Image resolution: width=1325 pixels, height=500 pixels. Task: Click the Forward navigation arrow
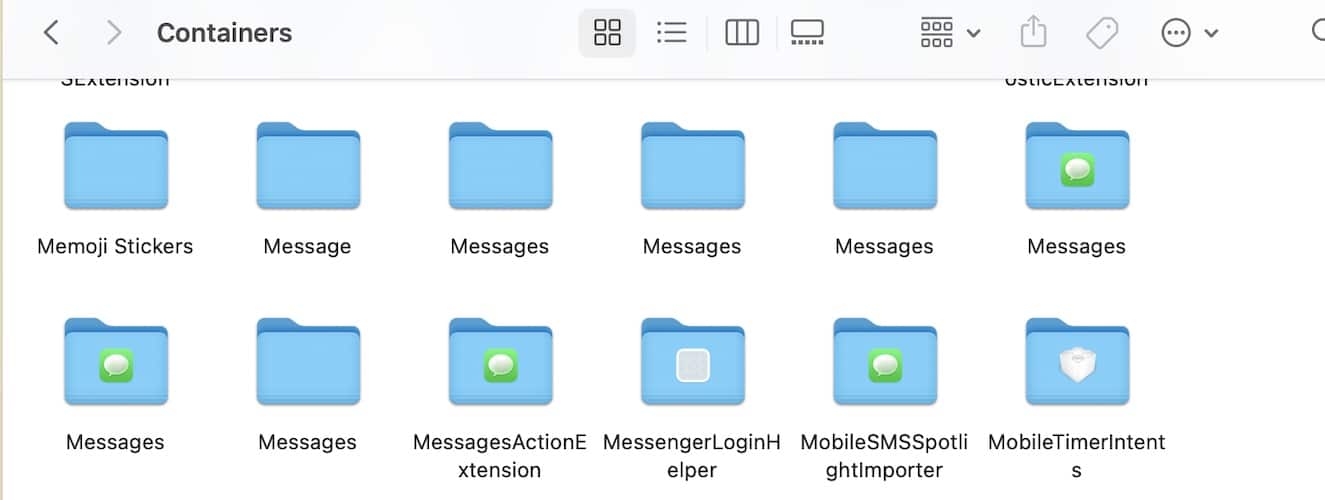[x=114, y=33]
